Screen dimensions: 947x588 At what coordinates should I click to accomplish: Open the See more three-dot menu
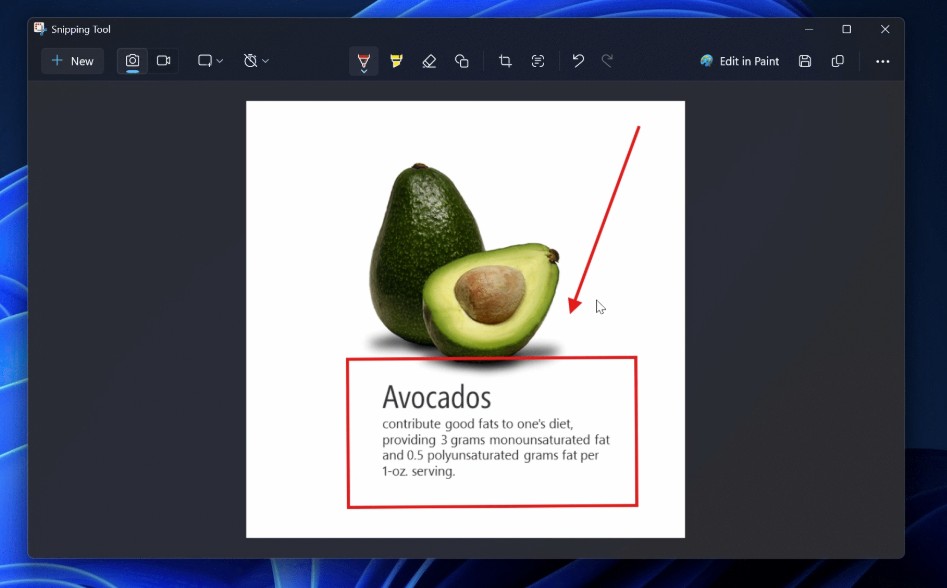882,61
